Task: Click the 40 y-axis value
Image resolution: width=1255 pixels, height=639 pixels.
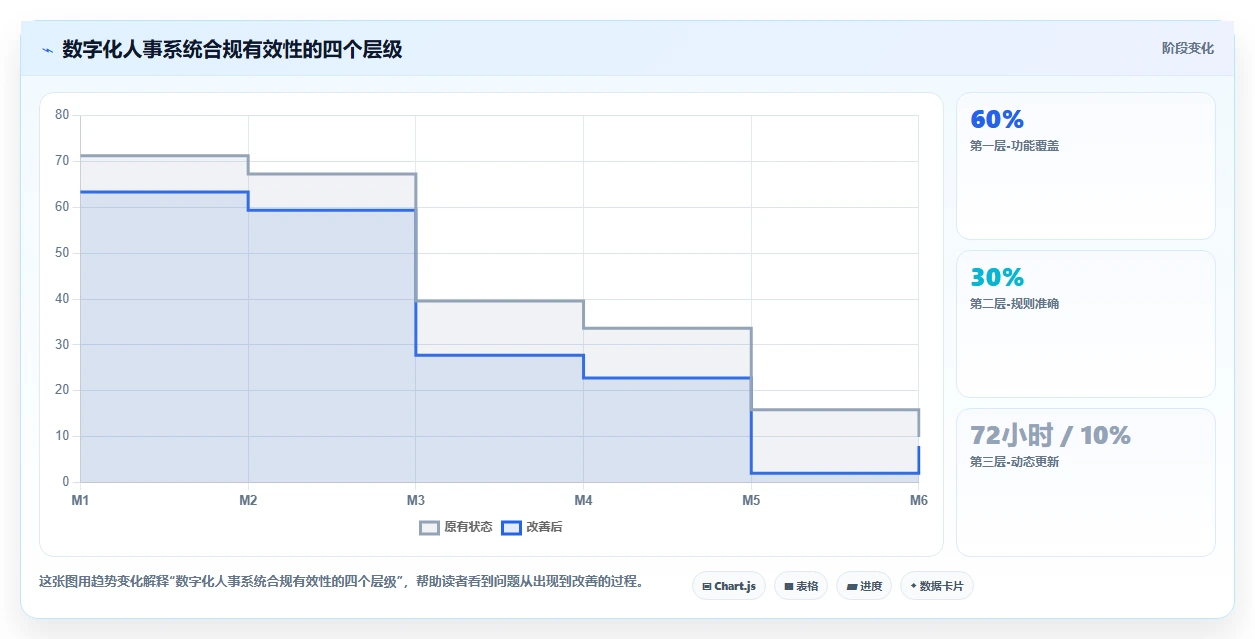Action: (62, 299)
